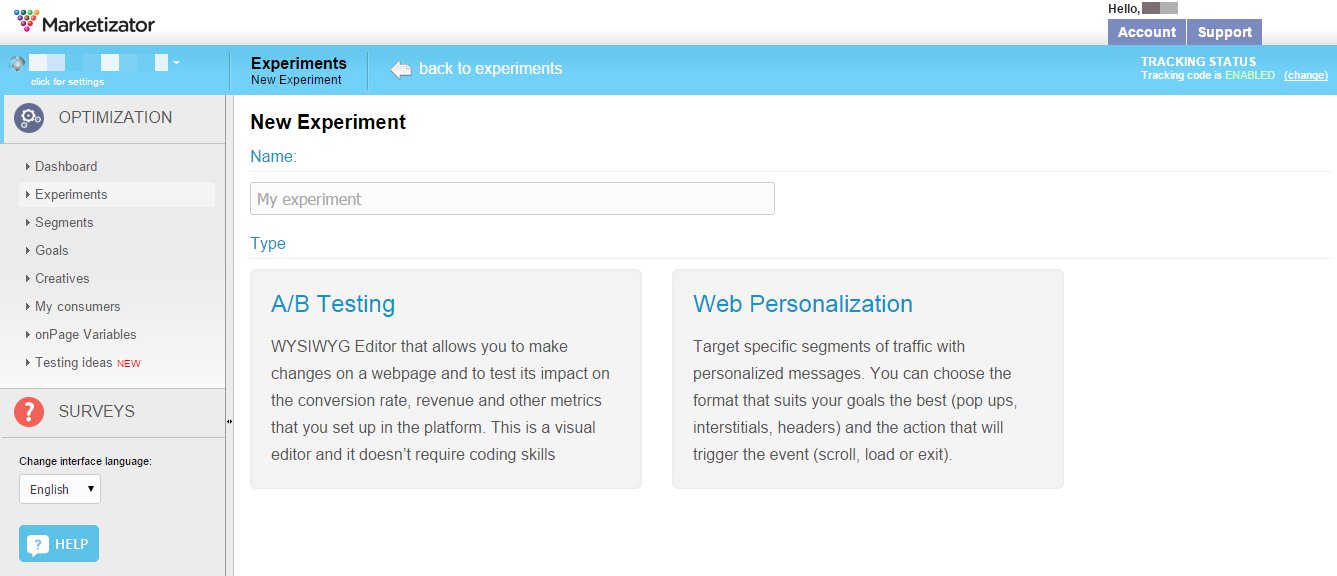Go to Segments in sidebar
Image resolution: width=1337 pixels, height=576 pixels.
coord(64,222)
